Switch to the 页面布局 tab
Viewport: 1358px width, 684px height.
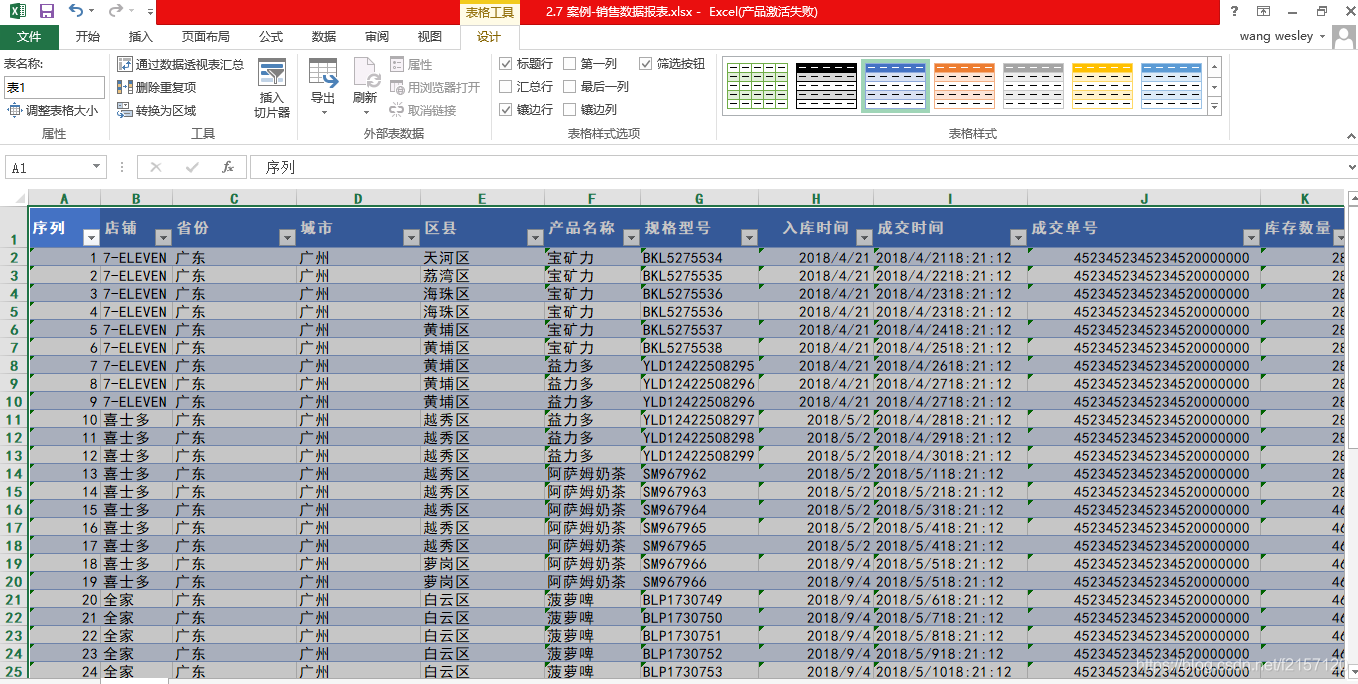pyautogui.click(x=205, y=37)
